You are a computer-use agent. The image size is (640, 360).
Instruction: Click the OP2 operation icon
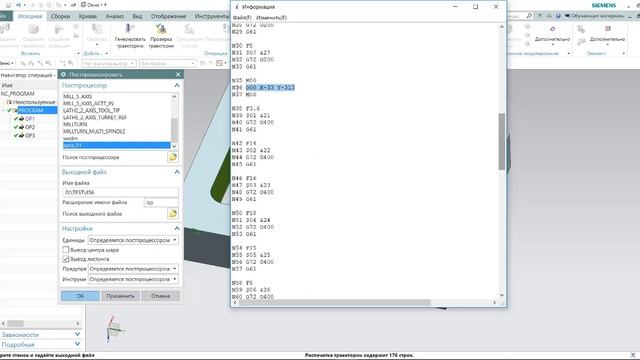(21, 127)
